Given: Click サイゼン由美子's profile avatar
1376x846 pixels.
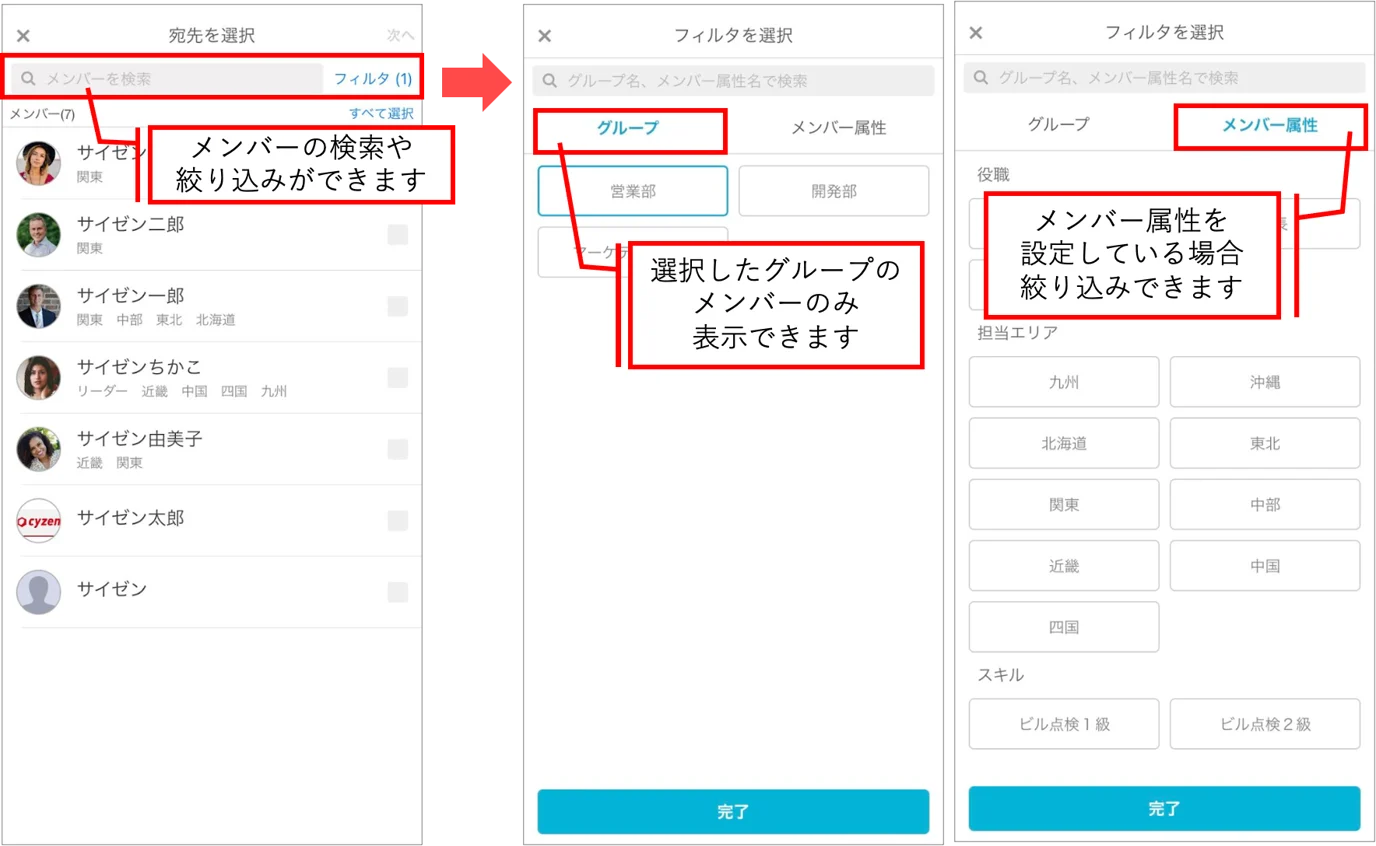Looking at the screenshot, I should click(39, 449).
